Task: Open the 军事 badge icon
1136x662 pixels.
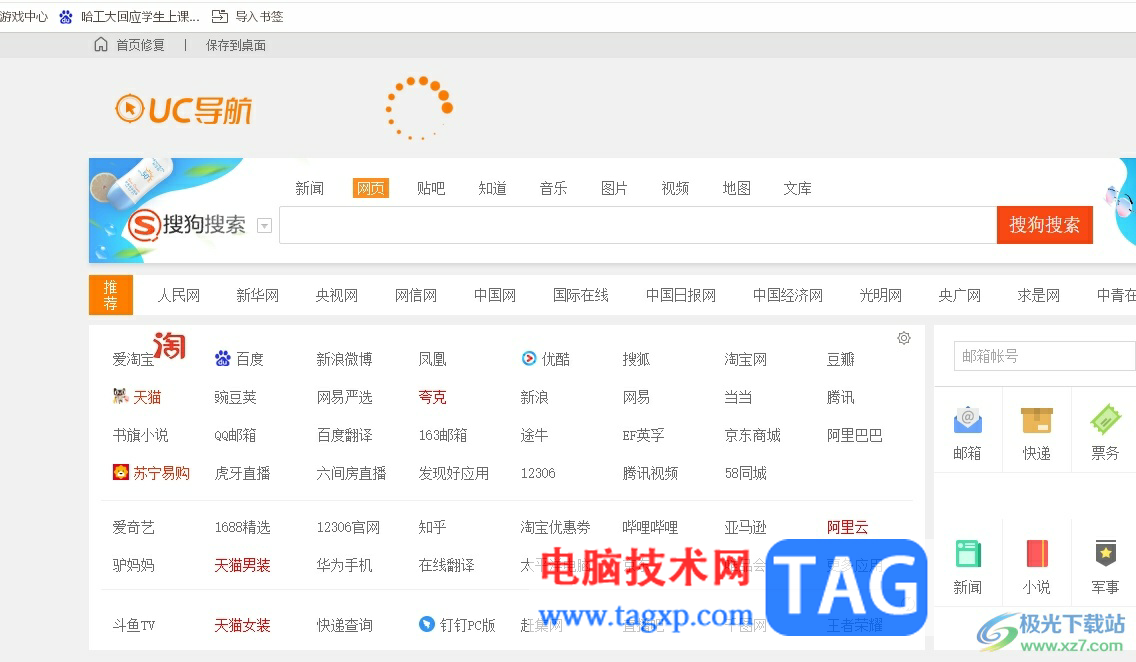Action: tap(1106, 554)
